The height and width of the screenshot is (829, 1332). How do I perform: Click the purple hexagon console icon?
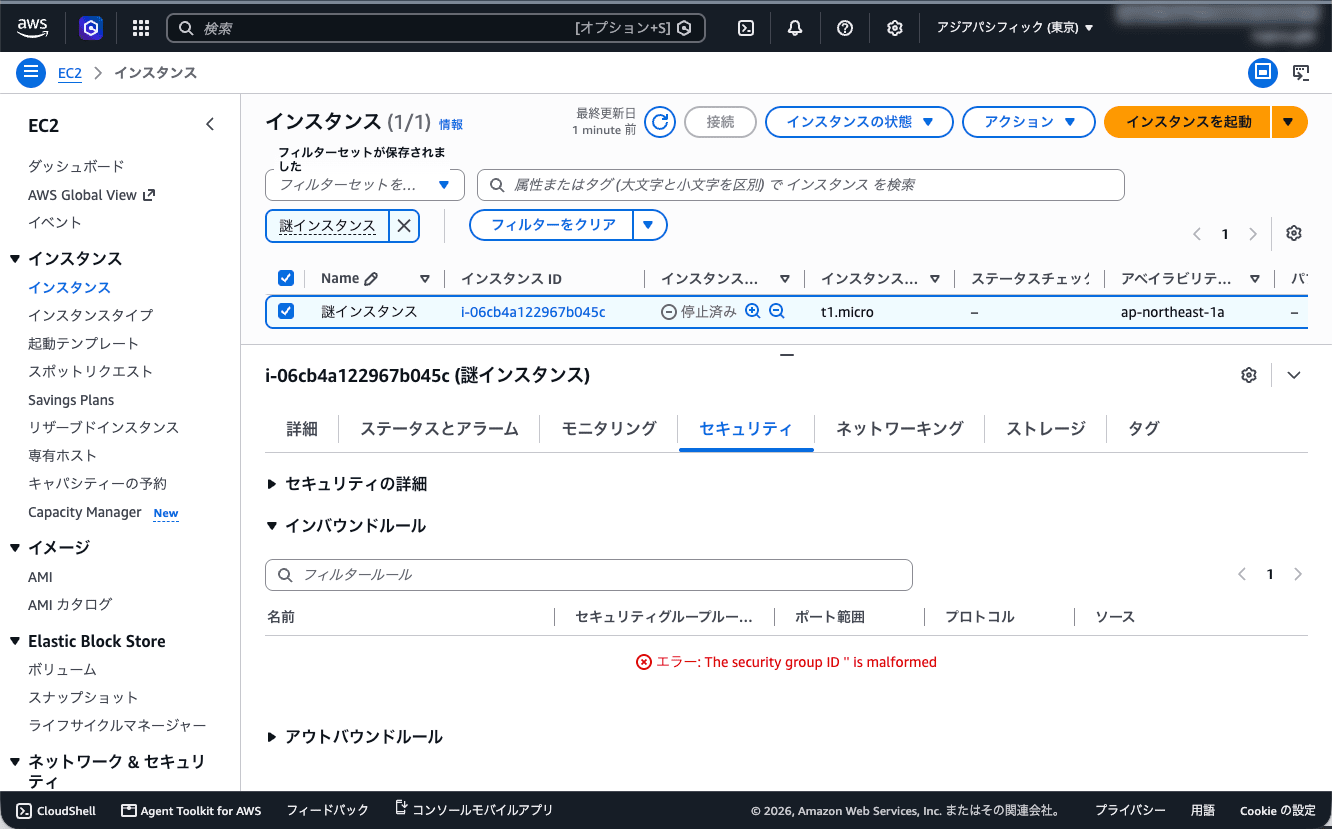point(91,28)
